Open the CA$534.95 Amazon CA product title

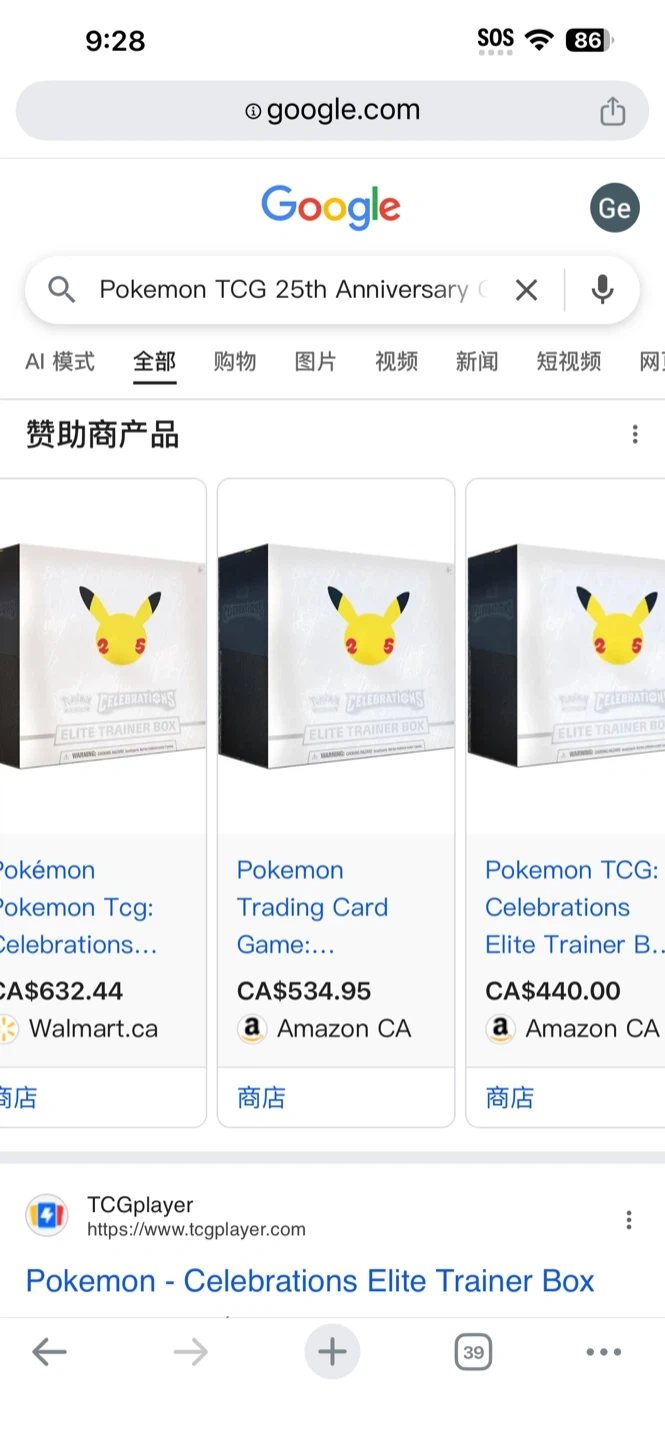[x=312, y=907]
